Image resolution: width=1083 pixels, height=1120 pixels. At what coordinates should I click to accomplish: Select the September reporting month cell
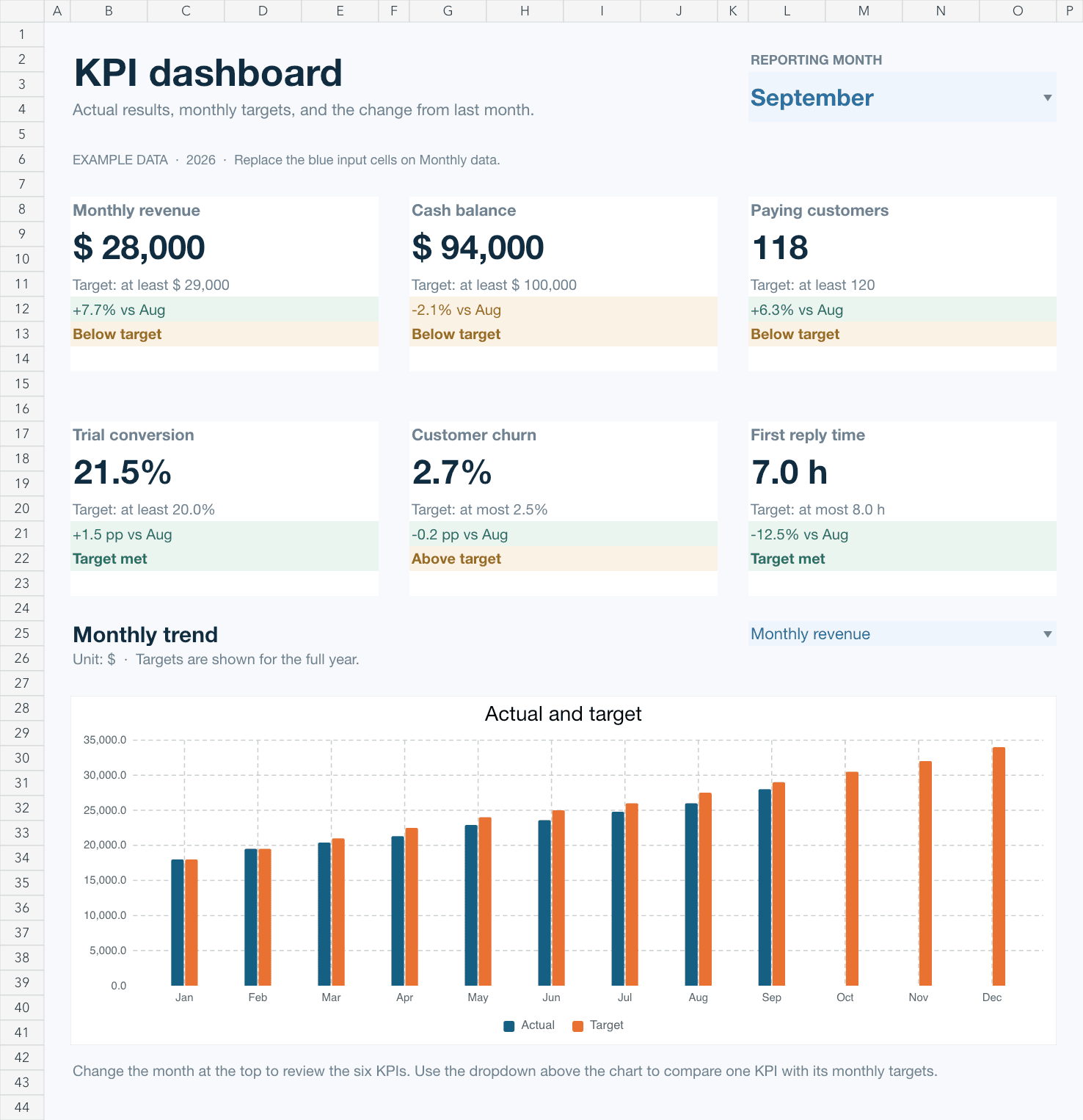point(902,97)
